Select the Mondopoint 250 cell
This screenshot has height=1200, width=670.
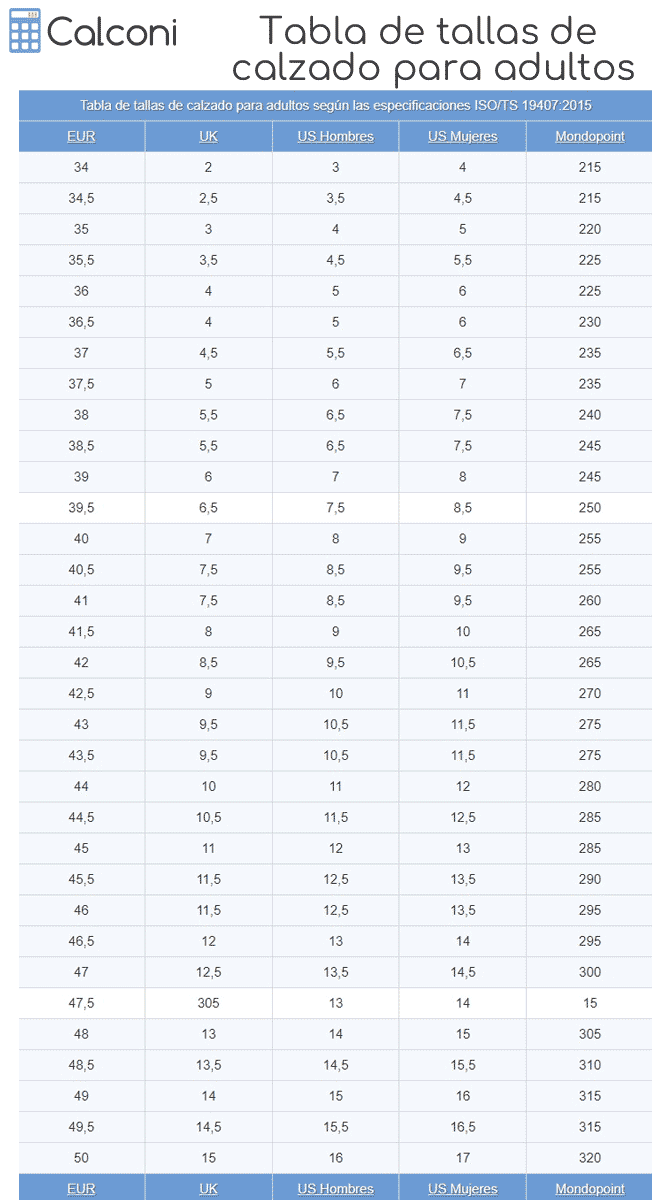(x=590, y=508)
